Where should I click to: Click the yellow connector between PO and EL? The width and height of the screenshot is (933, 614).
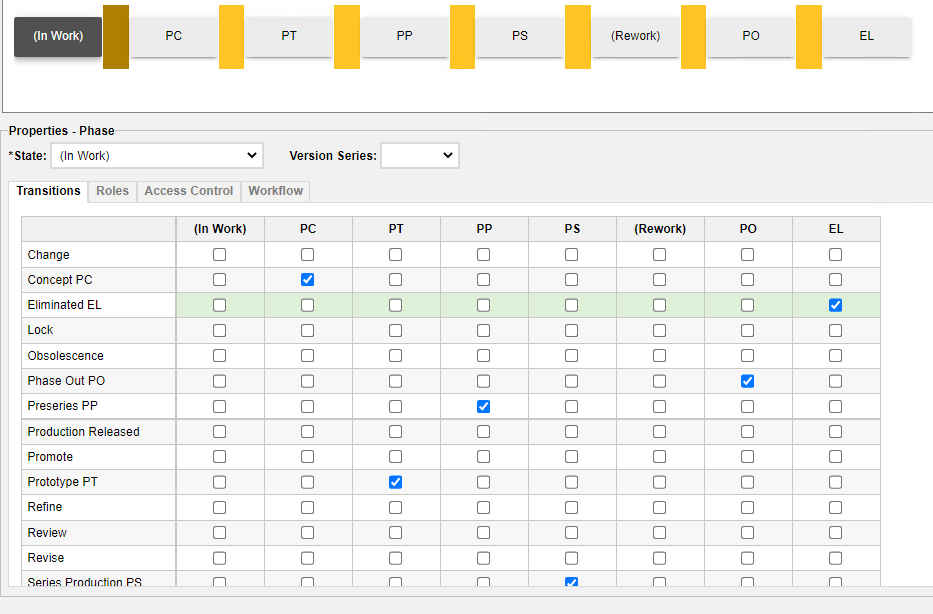coord(808,35)
